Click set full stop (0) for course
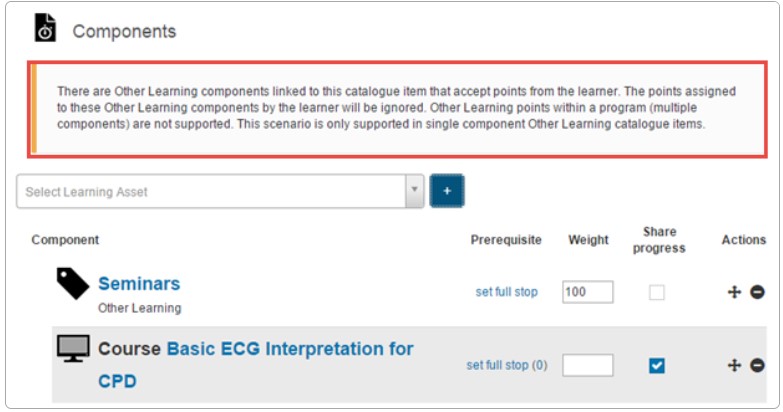This screenshot has width=783, height=412. 507,365
